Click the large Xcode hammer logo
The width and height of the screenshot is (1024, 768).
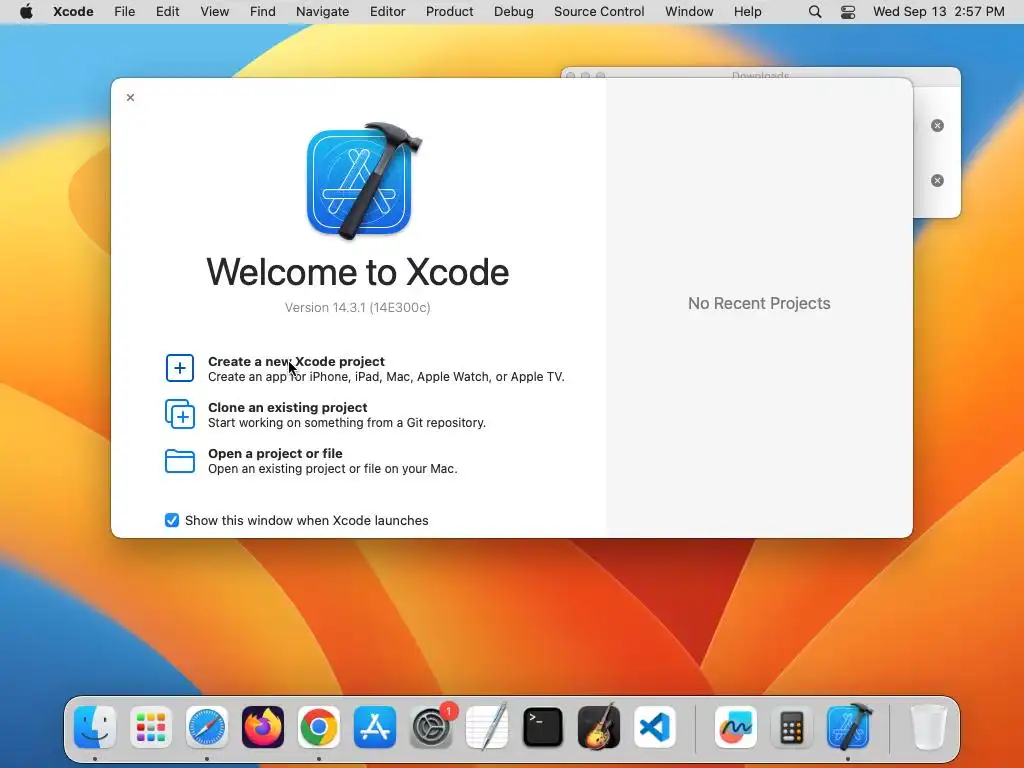[364, 181]
